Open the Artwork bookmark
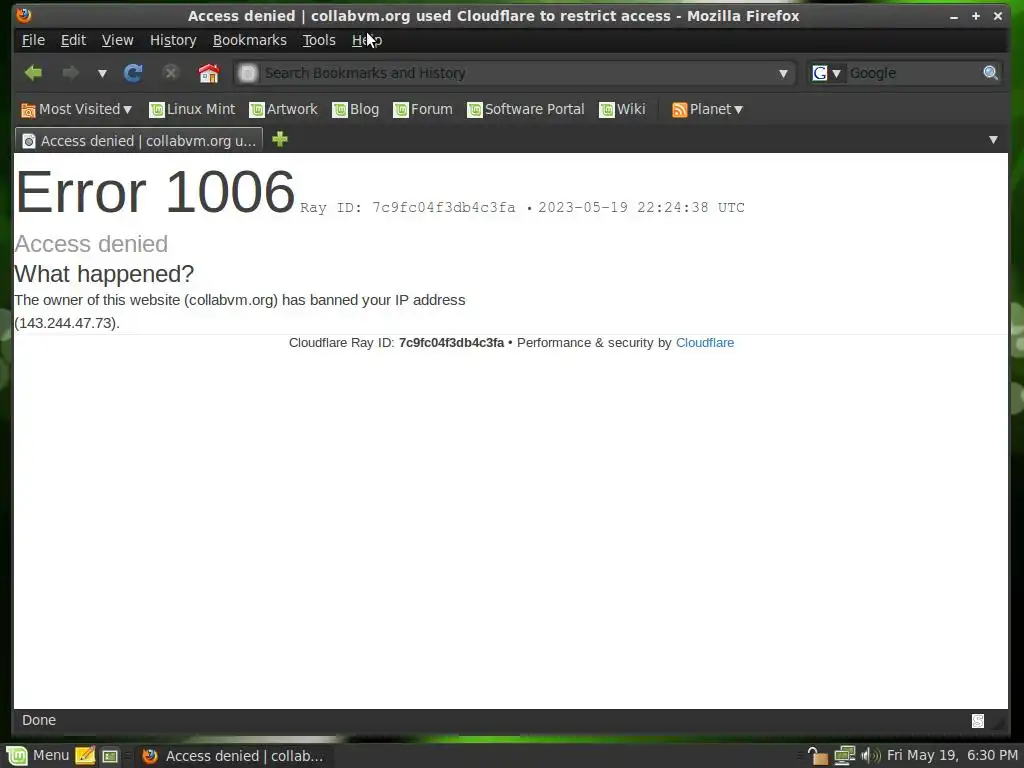Image resolution: width=1024 pixels, height=768 pixels. (283, 110)
